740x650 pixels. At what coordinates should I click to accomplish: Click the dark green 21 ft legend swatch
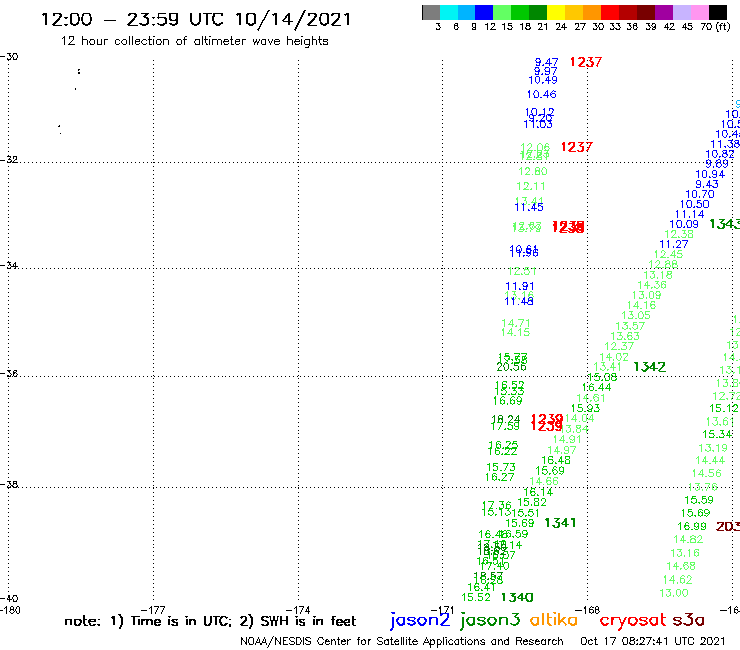pyautogui.click(x=538, y=12)
